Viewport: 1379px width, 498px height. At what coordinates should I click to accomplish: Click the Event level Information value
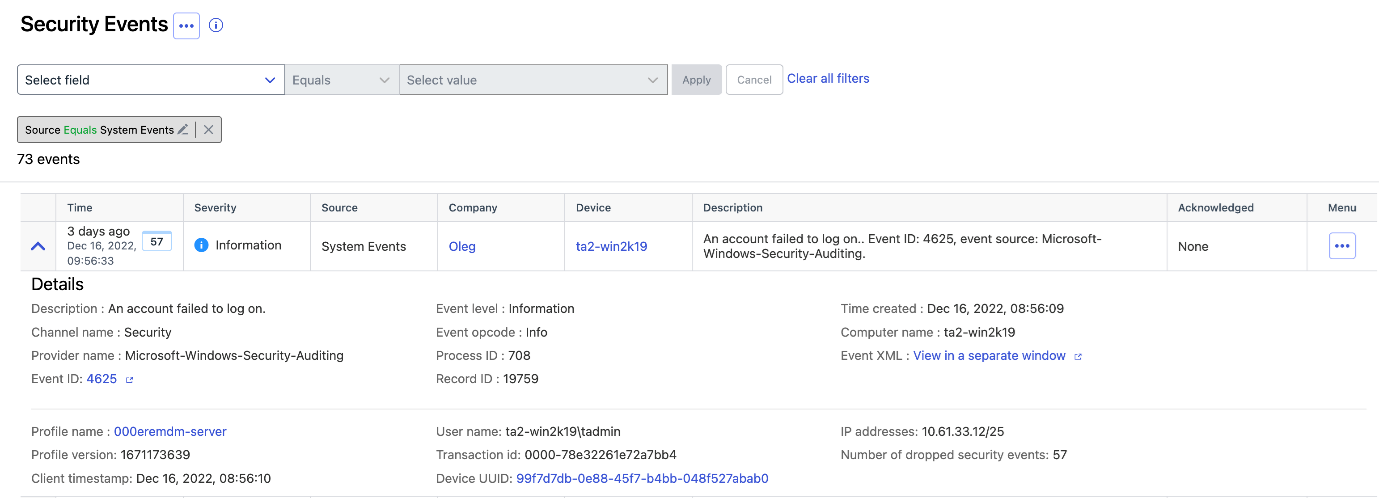[x=541, y=308]
